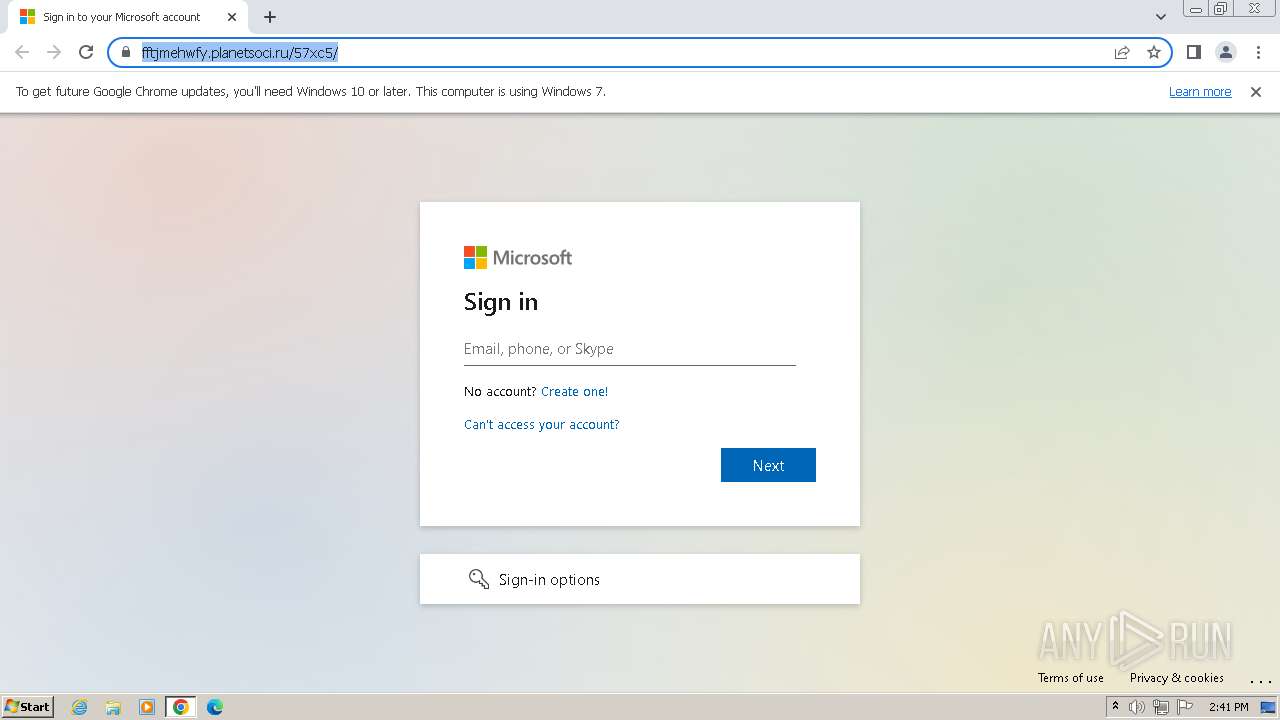The height and width of the screenshot is (720, 1280).
Task: Open a new tab with plus button
Action: (270, 17)
